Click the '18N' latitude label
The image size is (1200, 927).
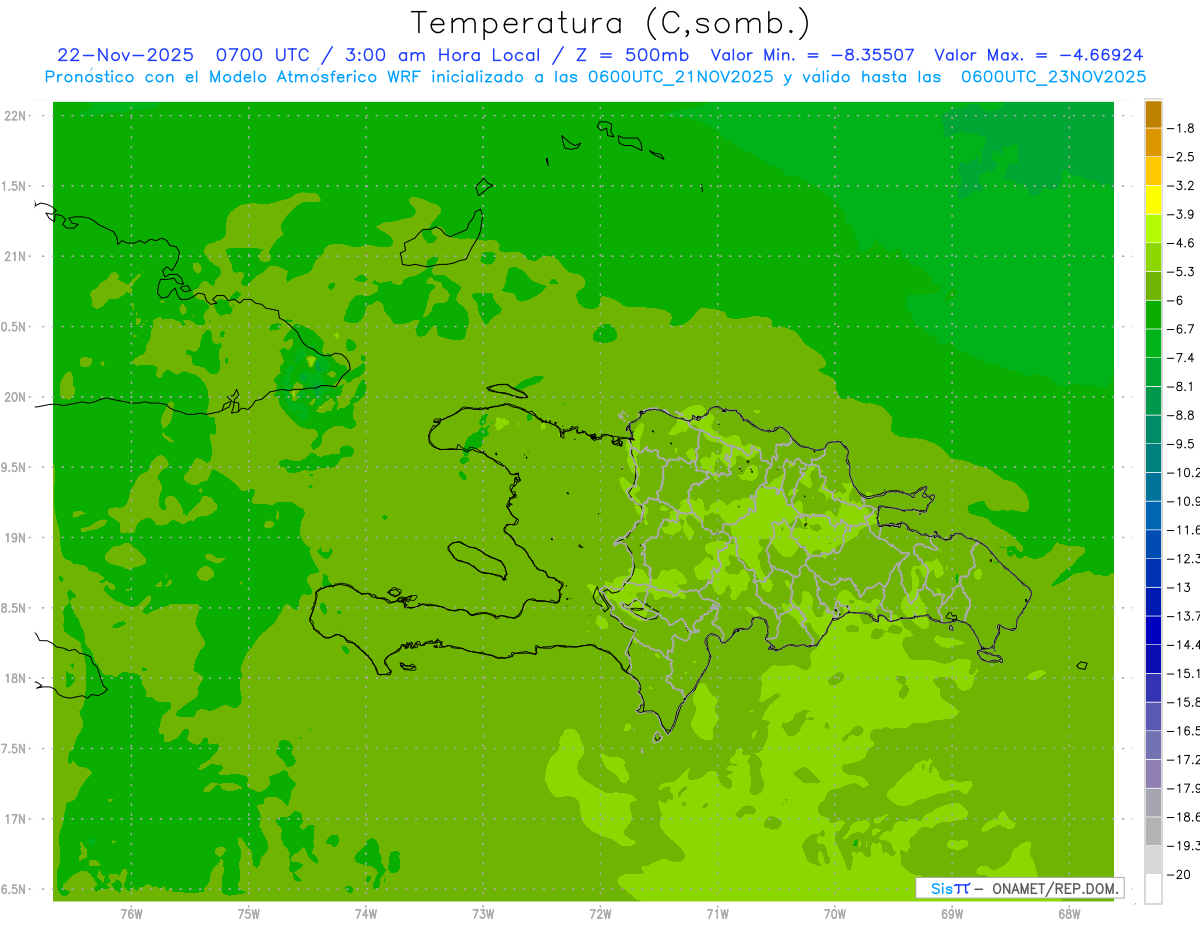15,679
